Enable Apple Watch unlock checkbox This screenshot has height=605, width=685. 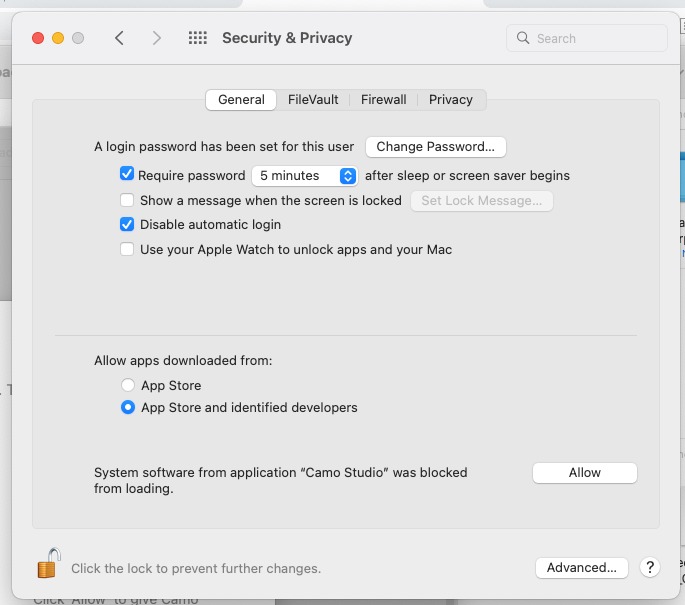click(x=127, y=249)
